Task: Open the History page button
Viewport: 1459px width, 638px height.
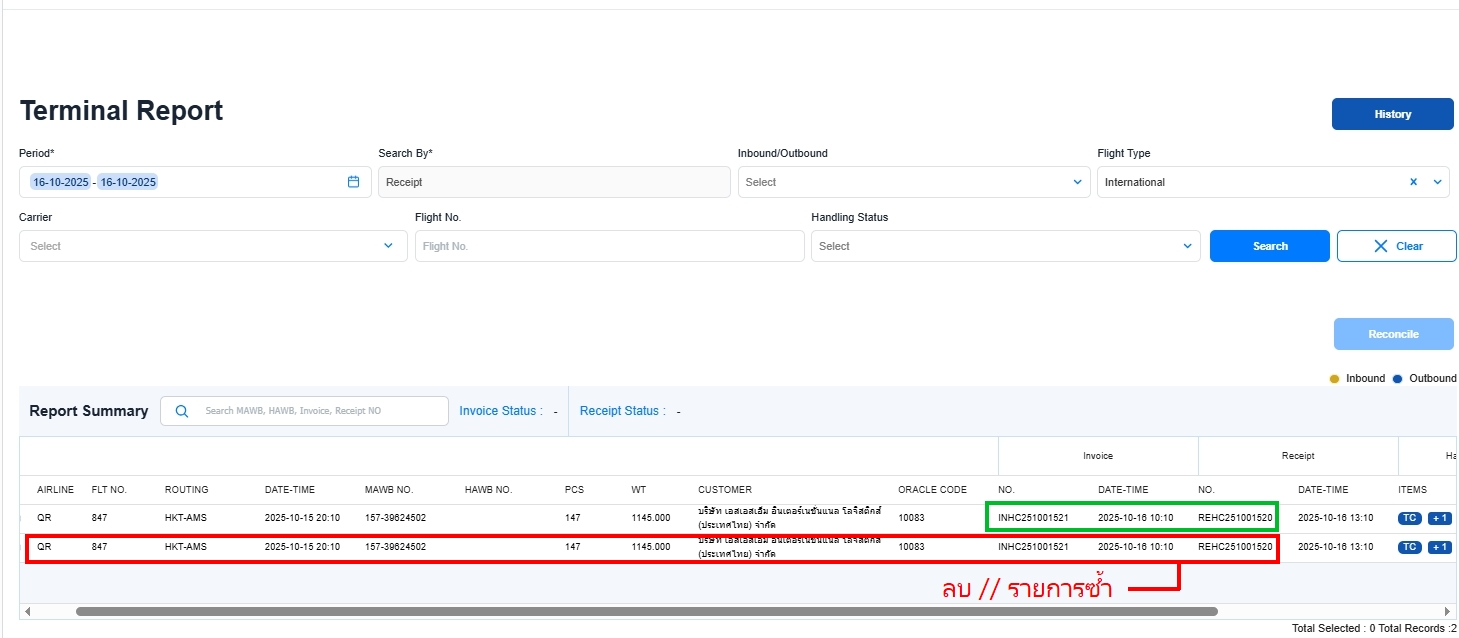Action: 1392,114
